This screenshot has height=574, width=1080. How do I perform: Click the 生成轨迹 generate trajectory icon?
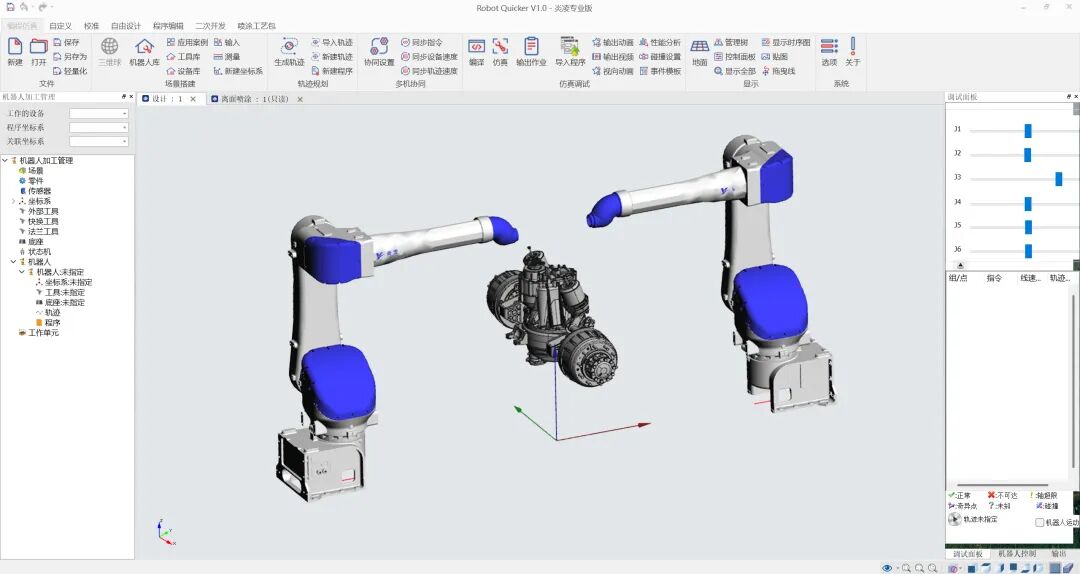pos(289,47)
